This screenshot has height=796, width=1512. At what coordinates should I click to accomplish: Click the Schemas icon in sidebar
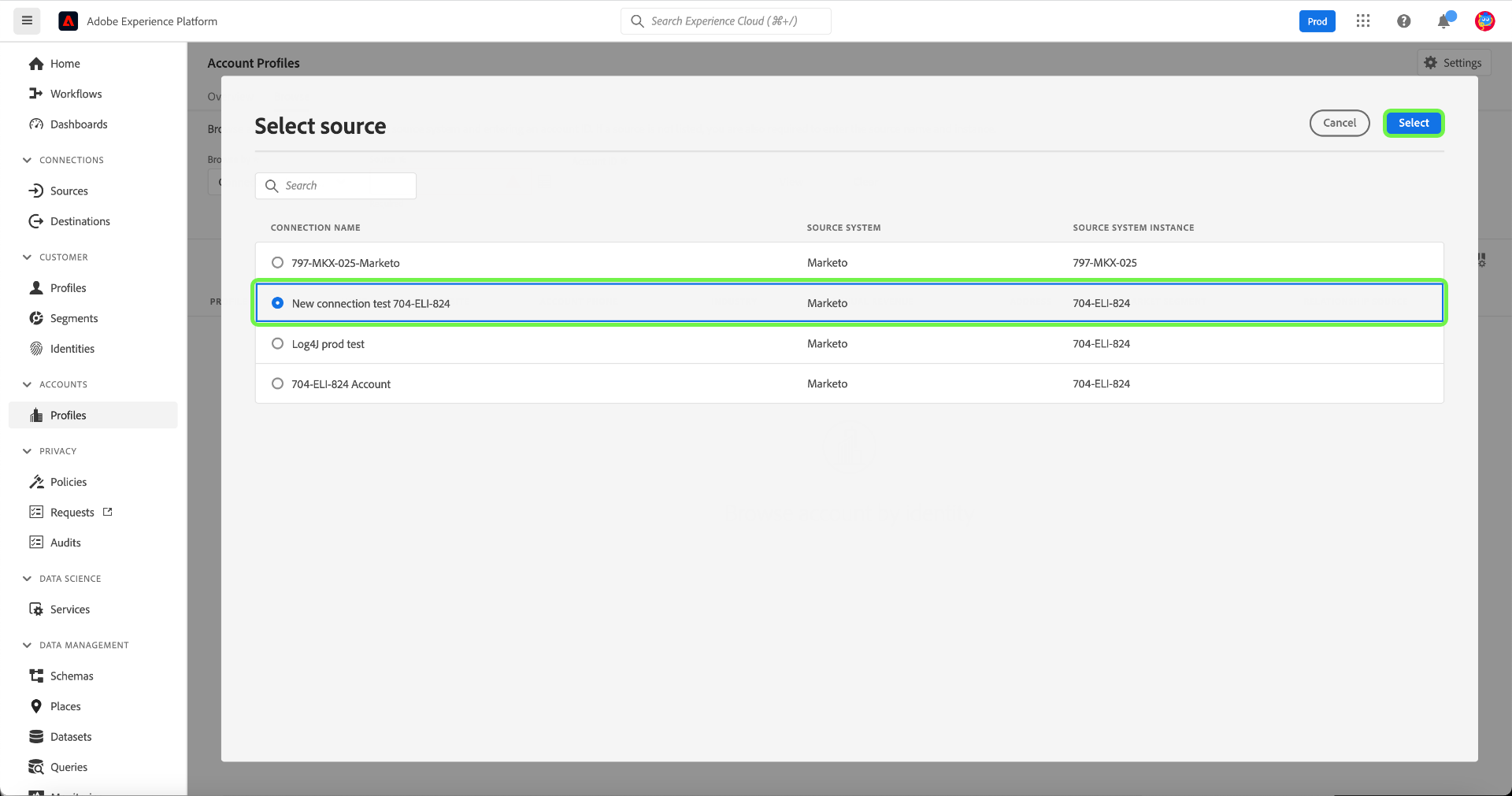pyautogui.click(x=36, y=676)
